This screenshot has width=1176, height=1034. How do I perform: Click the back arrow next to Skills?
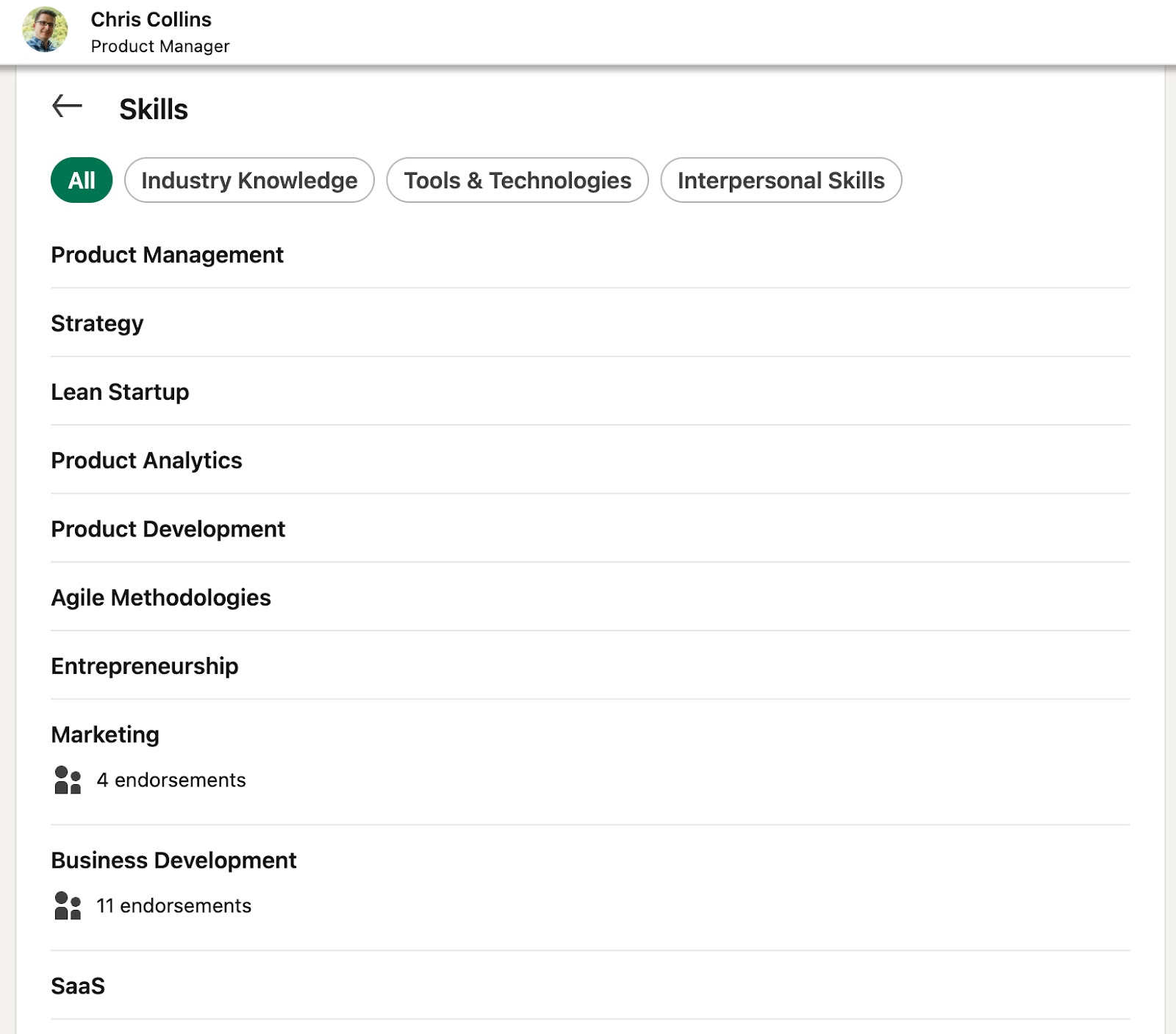66,106
